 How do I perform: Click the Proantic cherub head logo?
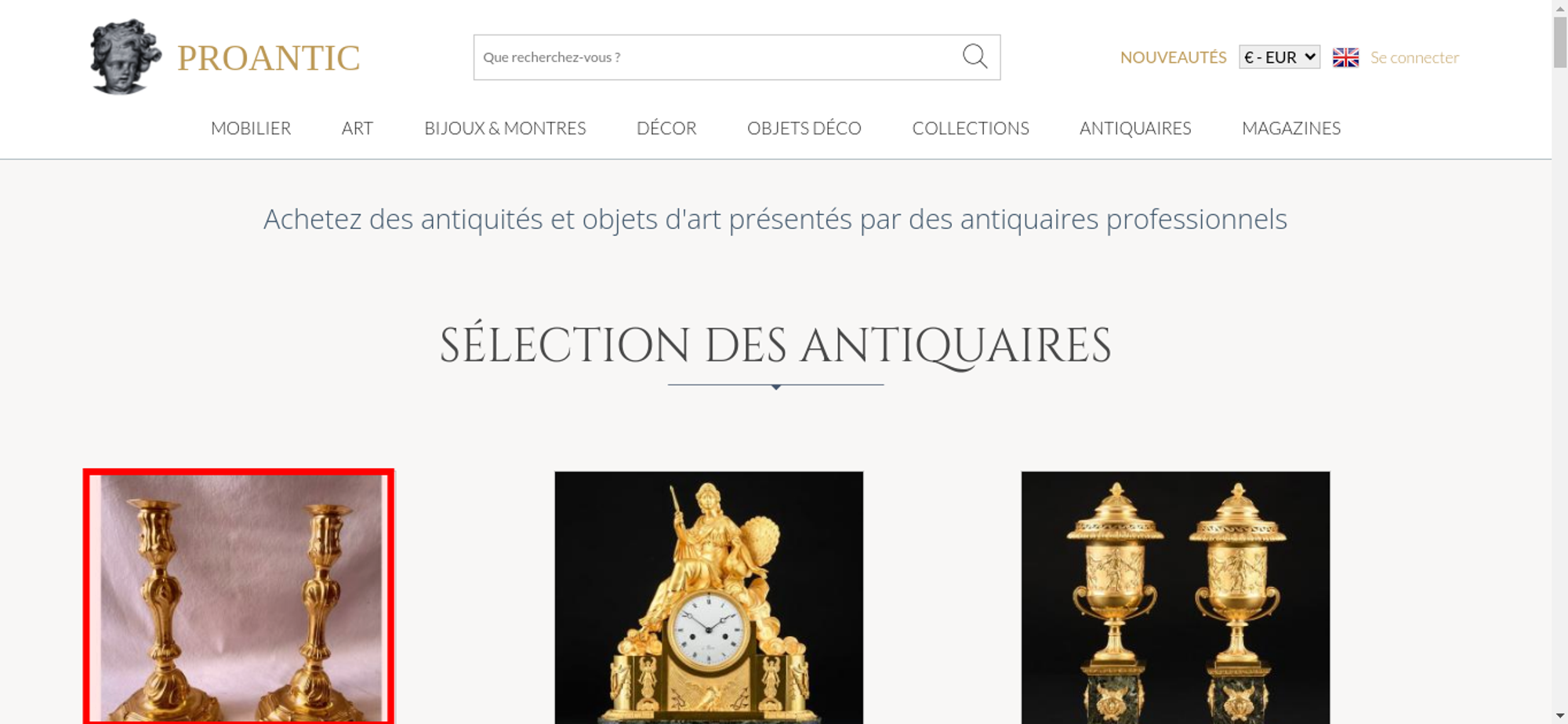[x=125, y=57]
